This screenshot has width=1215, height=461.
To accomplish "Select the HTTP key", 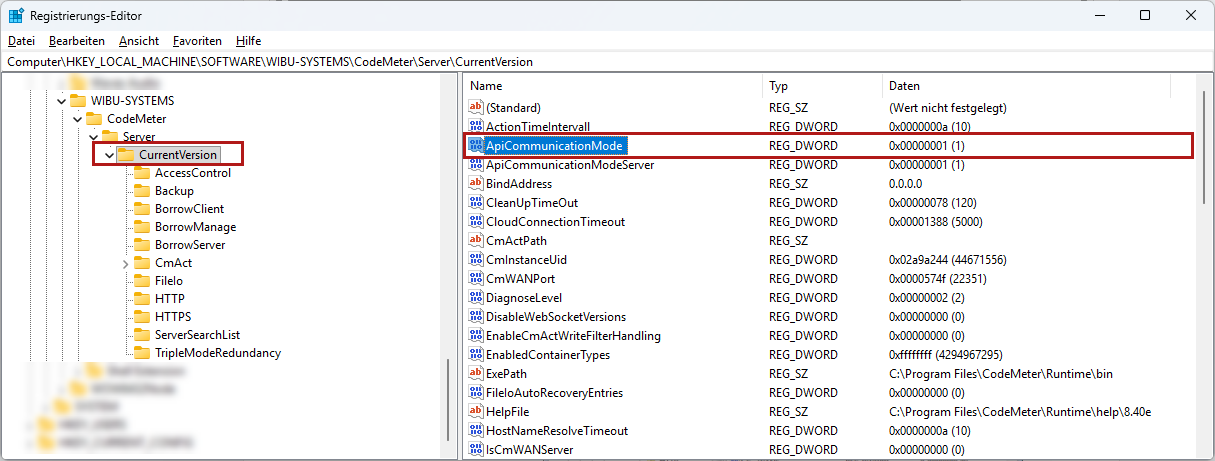I will coord(169,299).
